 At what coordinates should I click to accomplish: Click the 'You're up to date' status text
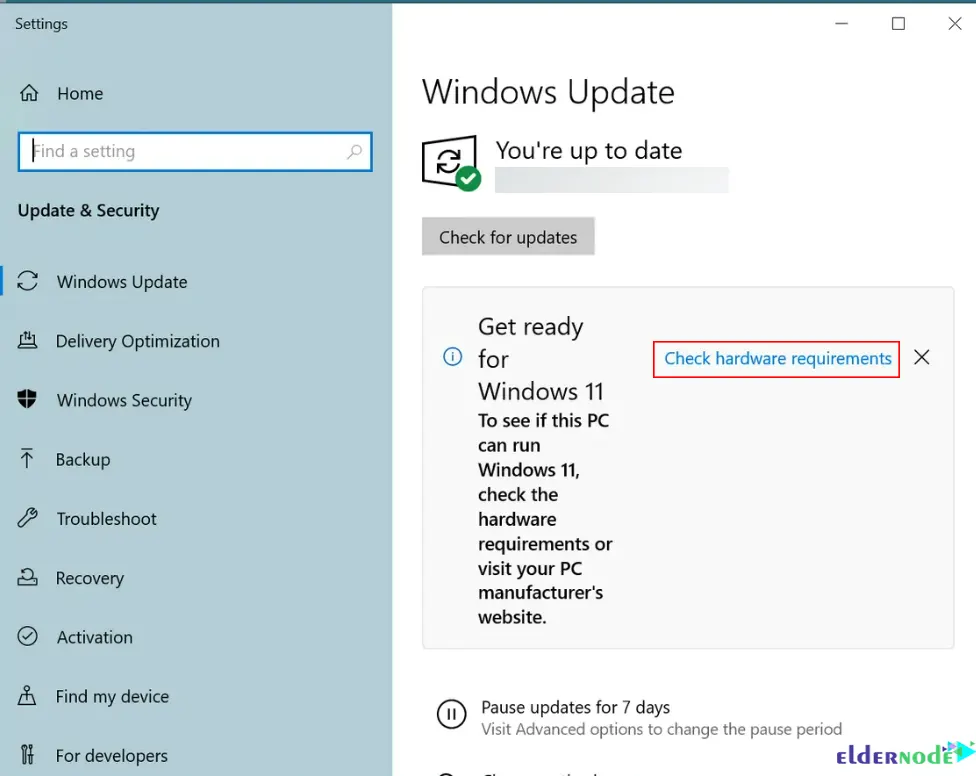pyautogui.click(x=589, y=151)
